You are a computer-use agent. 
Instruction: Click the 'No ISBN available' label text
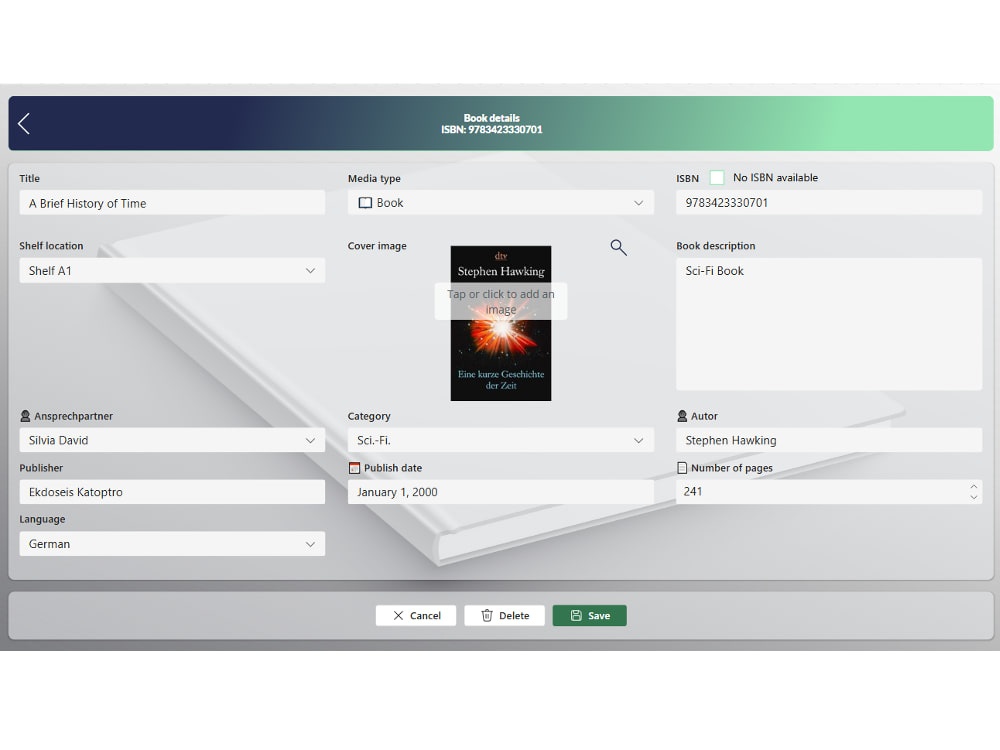tap(775, 177)
